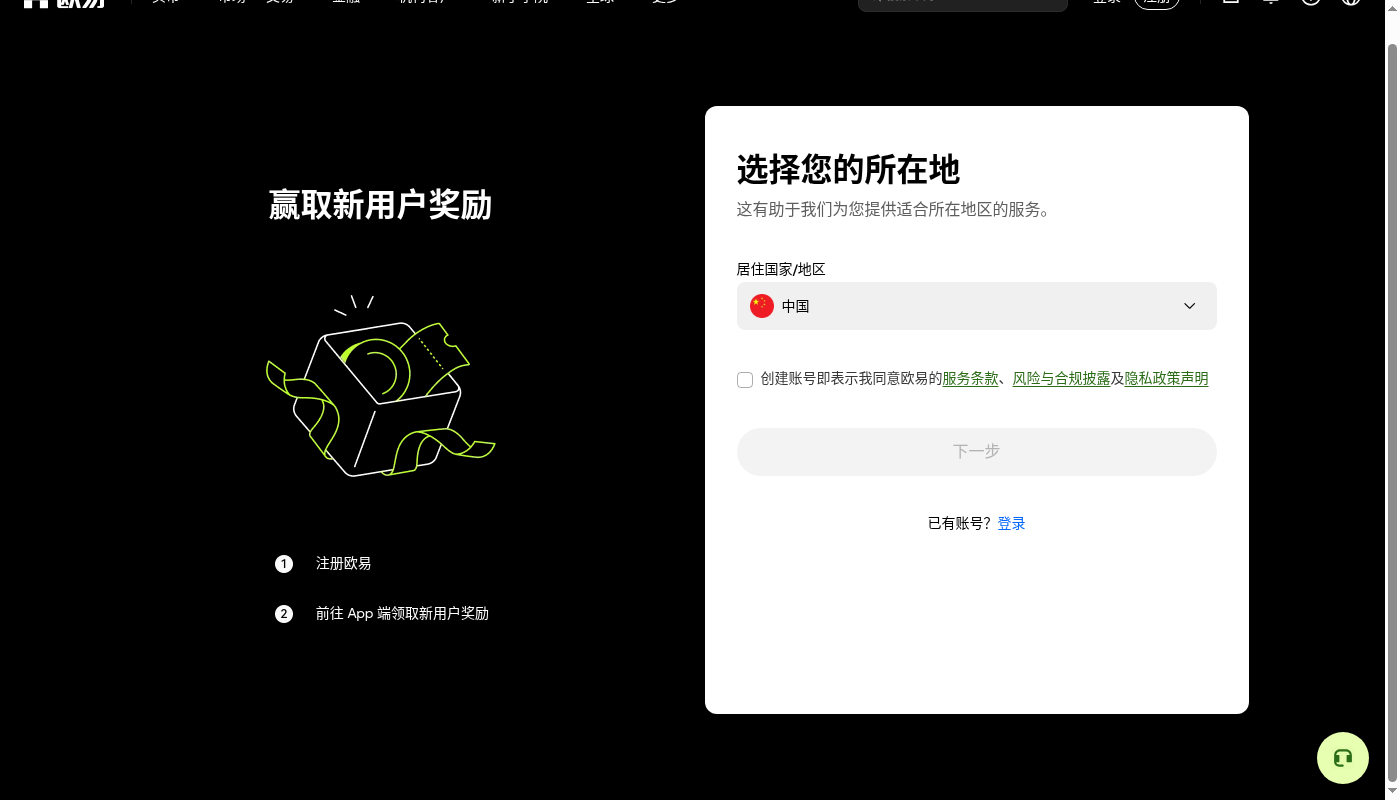1400x800 pixels.
Task: Open the 隐私政策声明 link
Action: (1166, 379)
